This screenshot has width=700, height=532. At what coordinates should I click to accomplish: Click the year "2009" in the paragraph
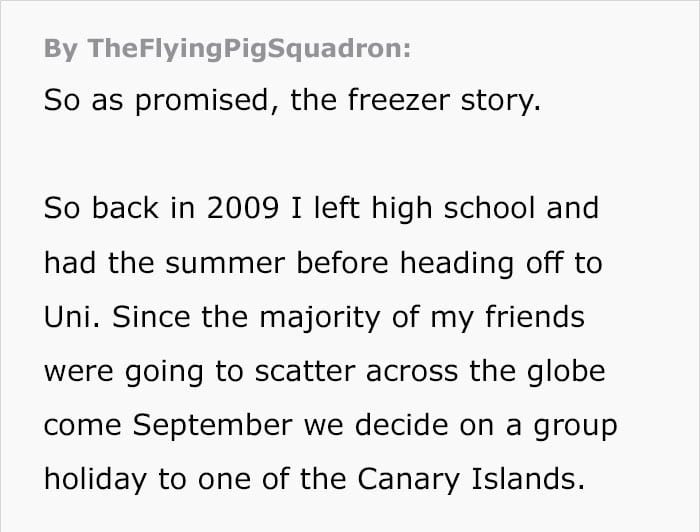coord(243,208)
